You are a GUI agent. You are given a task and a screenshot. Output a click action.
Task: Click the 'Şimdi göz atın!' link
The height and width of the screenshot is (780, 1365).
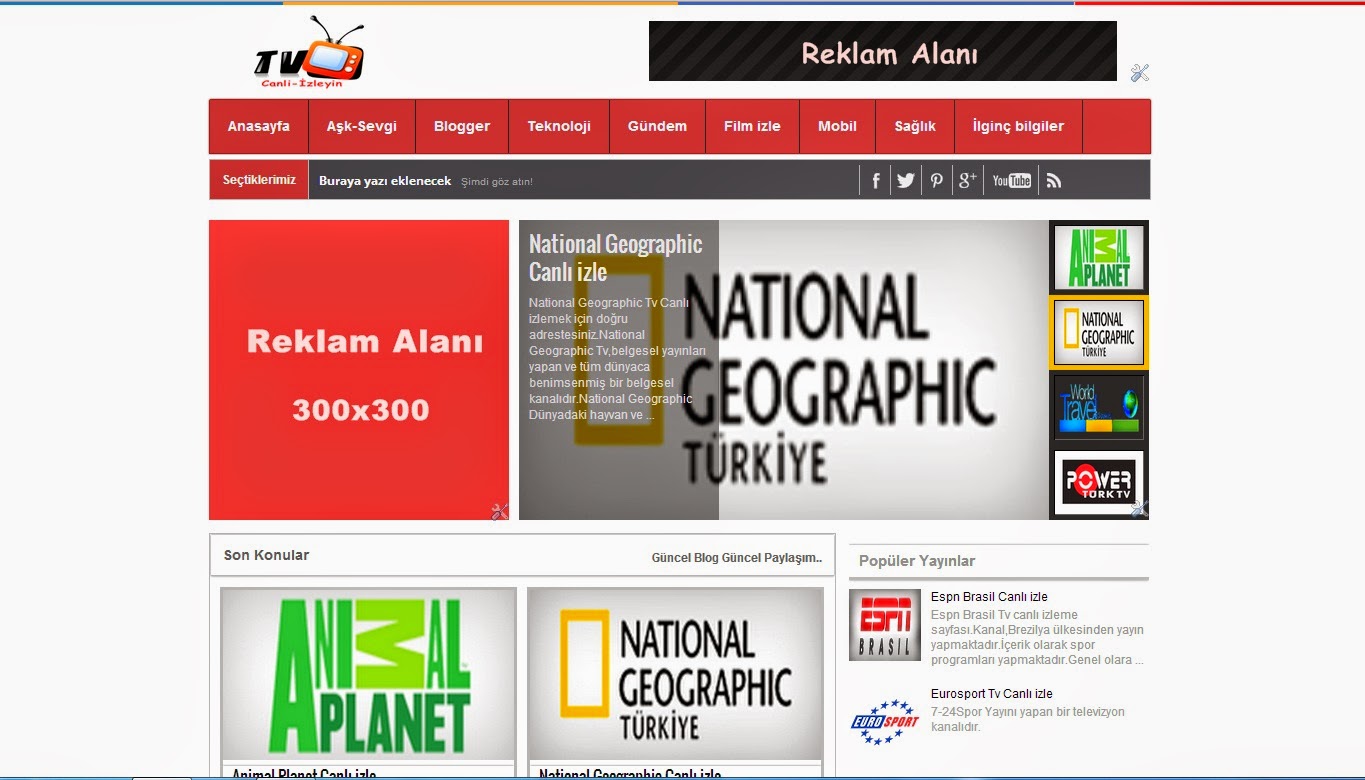point(497,182)
